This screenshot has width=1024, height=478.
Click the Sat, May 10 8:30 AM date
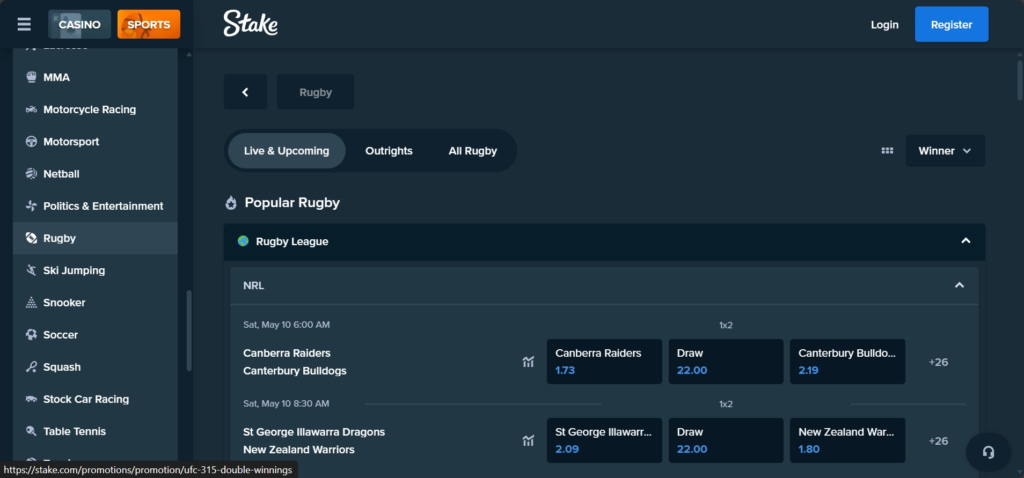click(287, 404)
